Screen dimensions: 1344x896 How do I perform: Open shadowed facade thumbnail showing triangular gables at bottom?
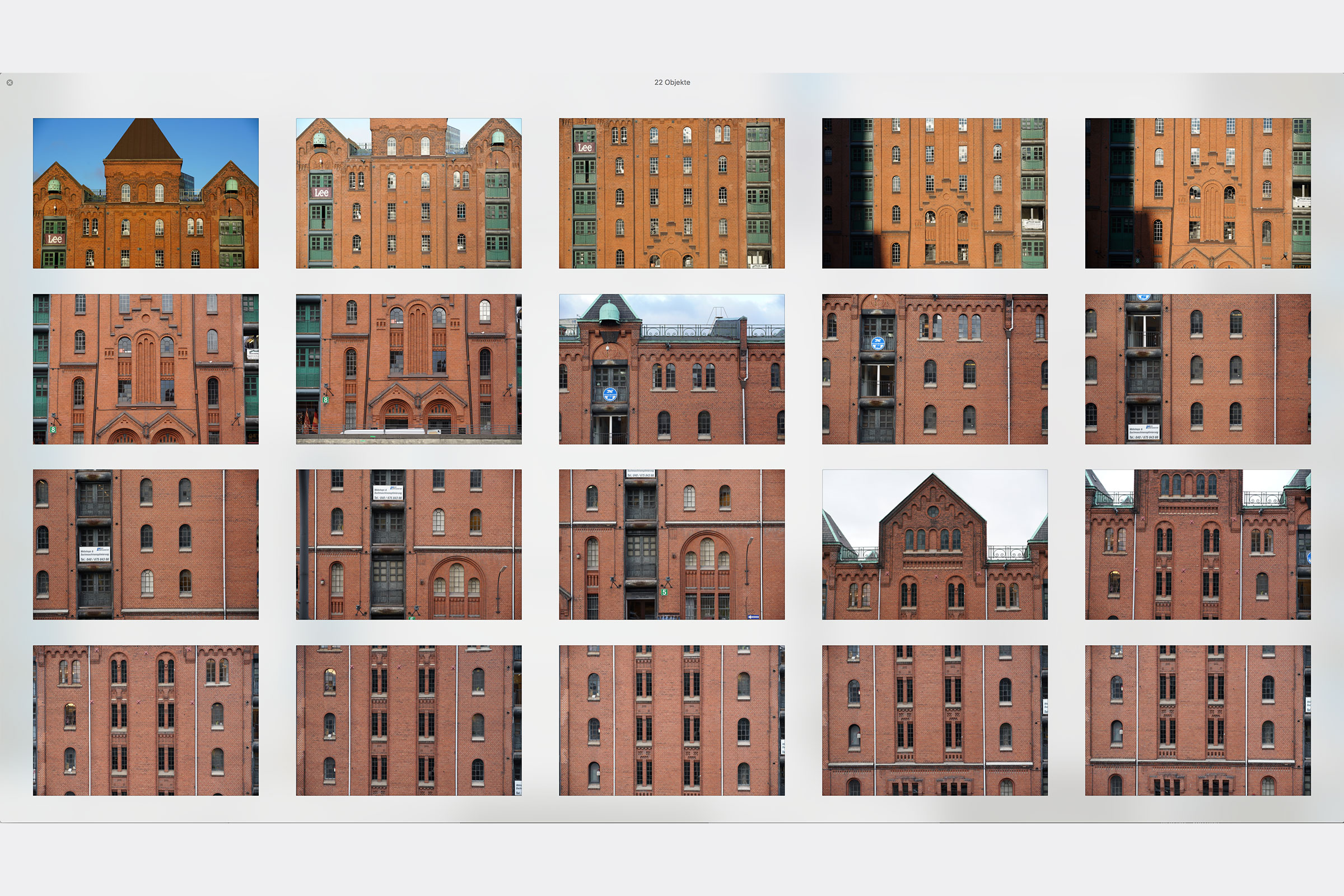(1198, 193)
